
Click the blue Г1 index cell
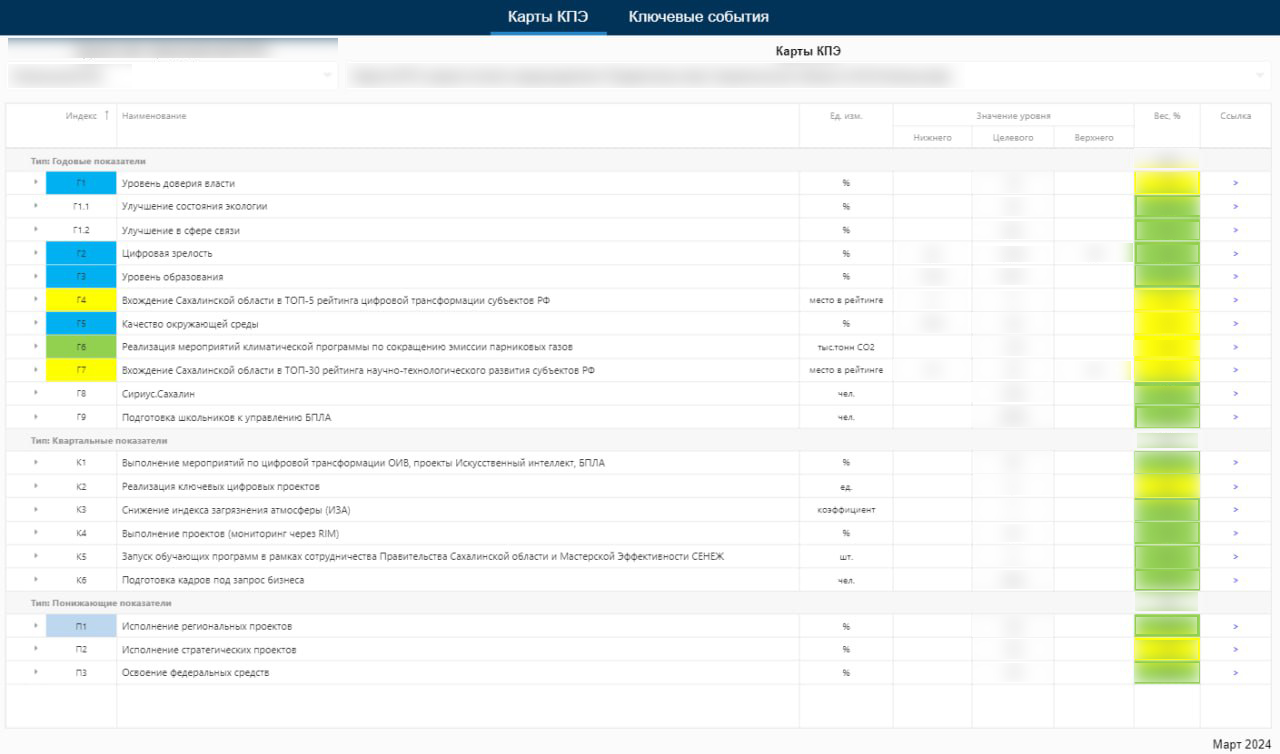[x=81, y=183]
